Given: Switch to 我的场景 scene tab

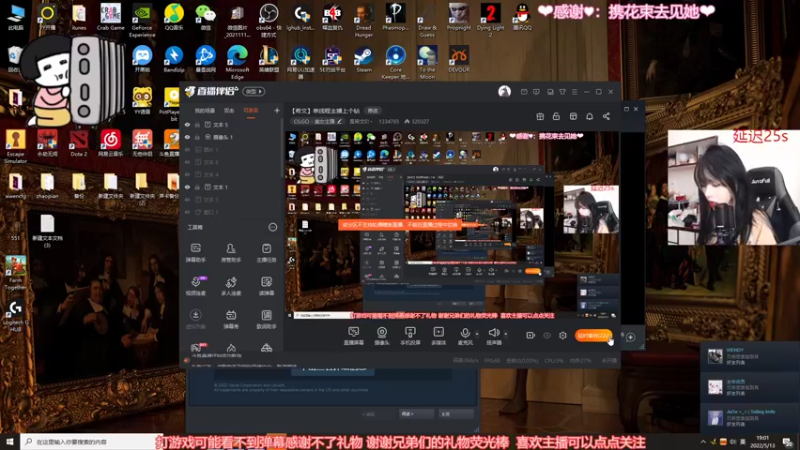Looking at the screenshot, I should [205, 110].
